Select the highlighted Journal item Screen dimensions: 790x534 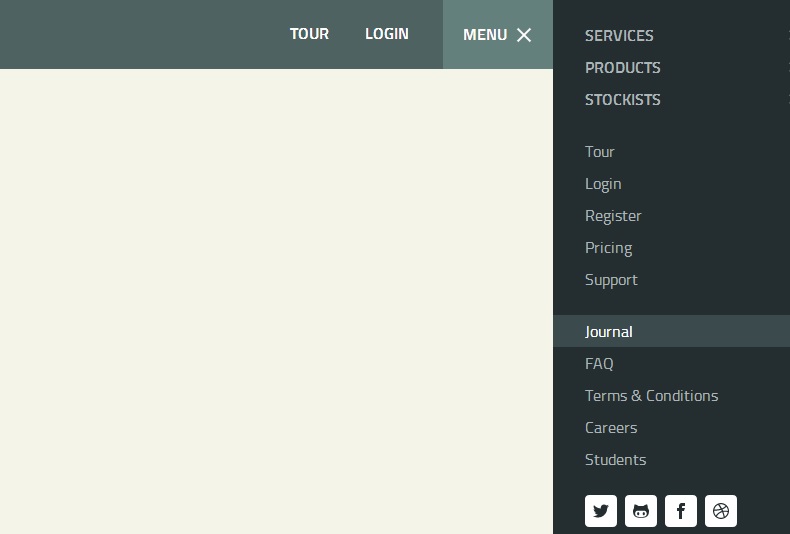(609, 332)
